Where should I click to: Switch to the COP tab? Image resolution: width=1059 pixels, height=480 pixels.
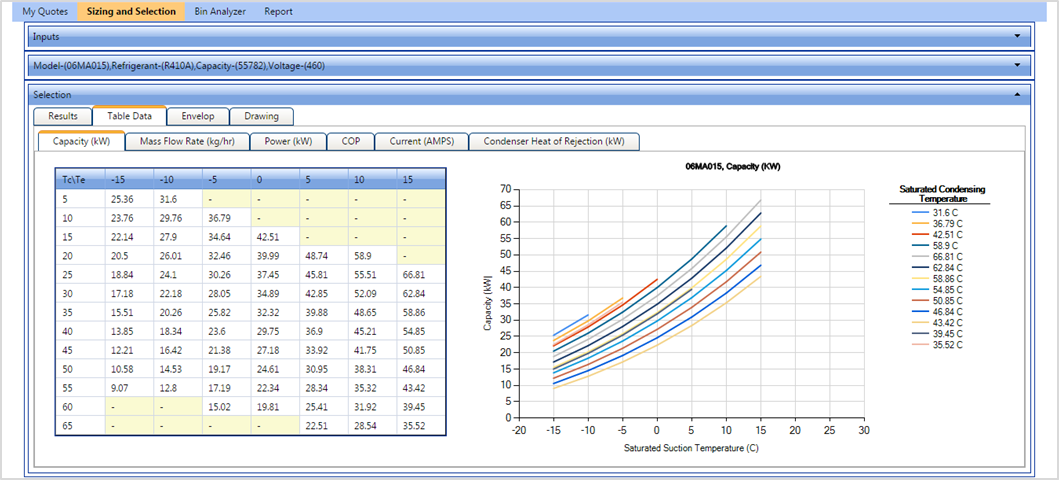351,142
